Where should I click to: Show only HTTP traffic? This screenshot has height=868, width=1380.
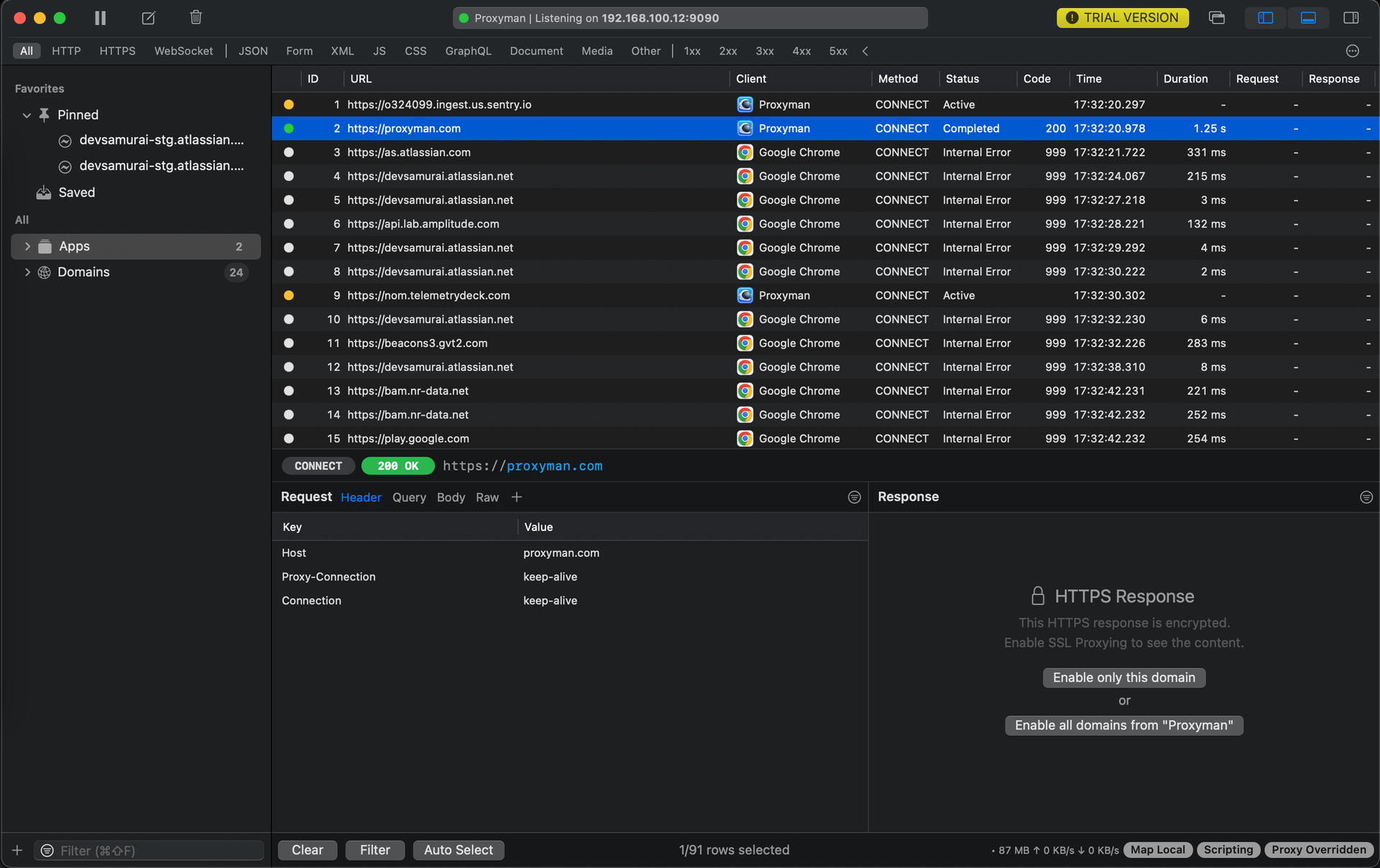click(66, 51)
